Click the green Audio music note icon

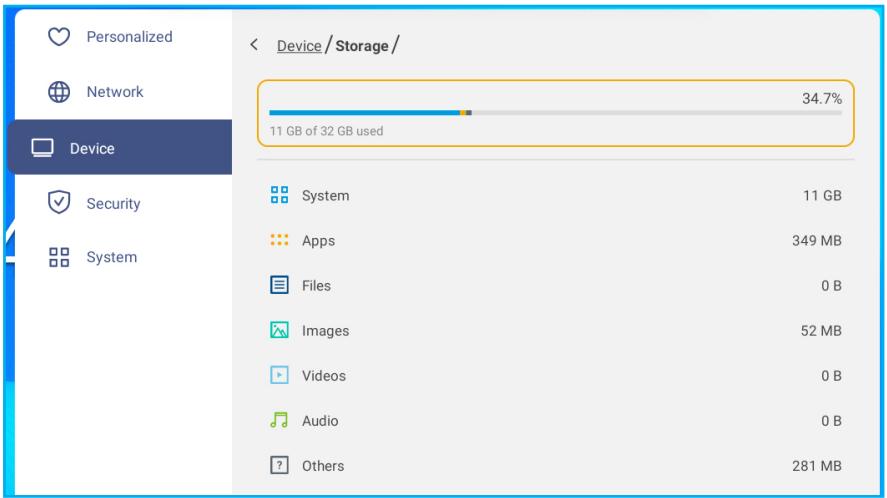279,420
